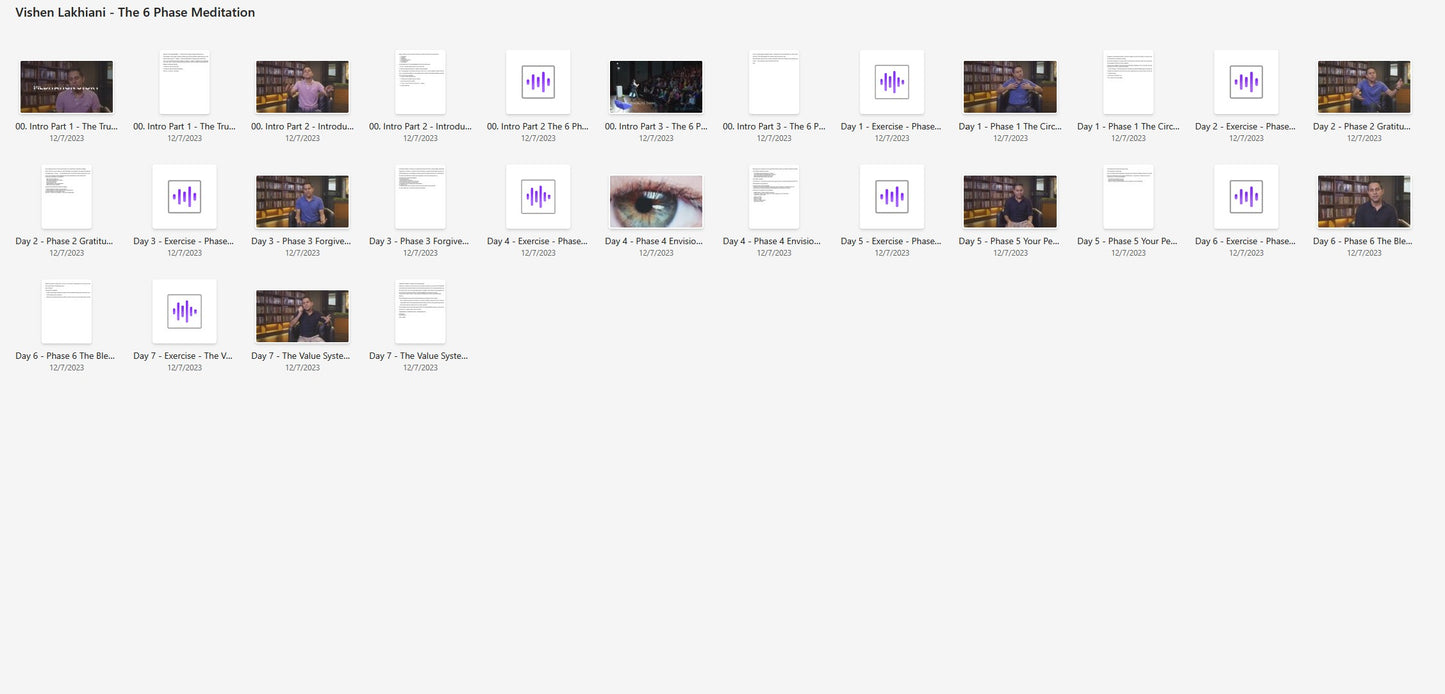Open the Day 7 Value System document icon
The height and width of the screenshot is (694, 1445).
click(x=420, y=312)
